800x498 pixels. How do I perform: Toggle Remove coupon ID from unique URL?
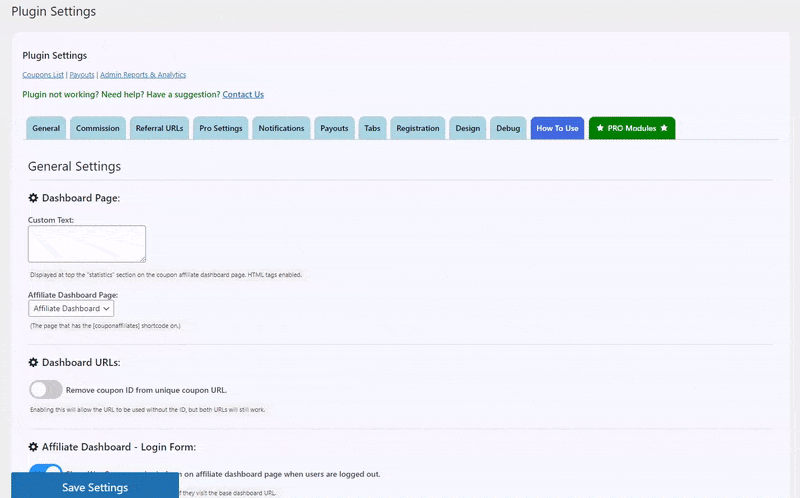click(45, 390)
